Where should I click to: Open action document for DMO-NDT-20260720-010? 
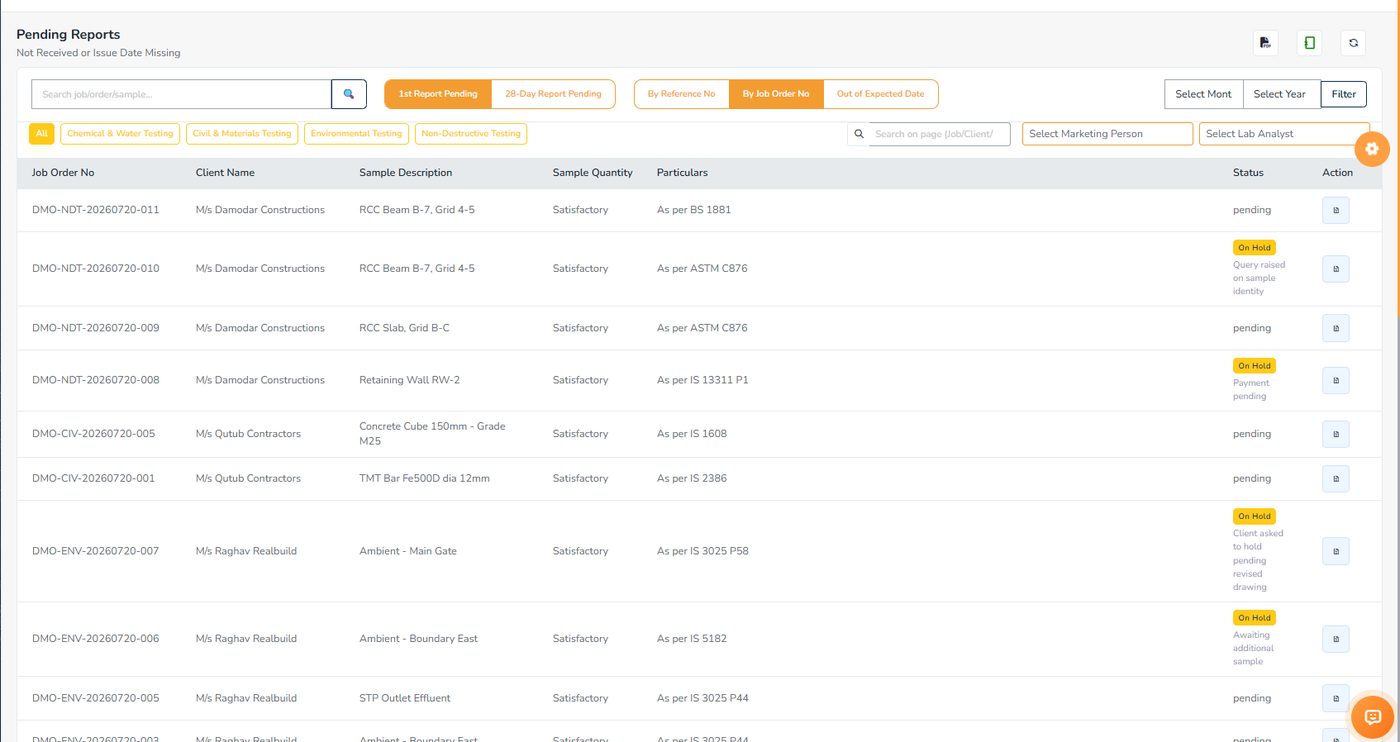1336,269
